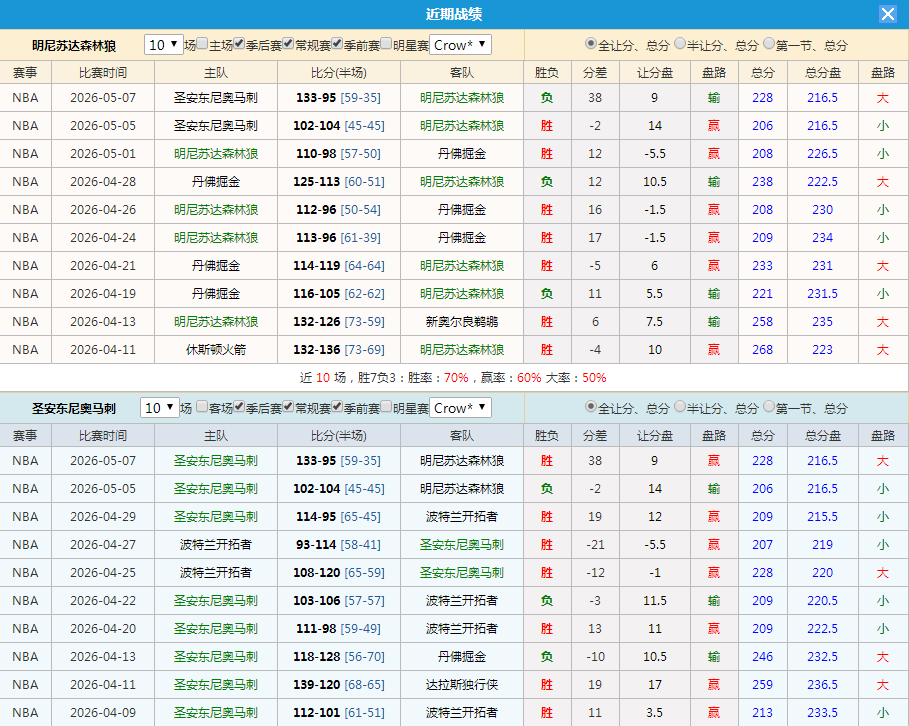Click score 112-101 [61-51]
Image resolution: width=909 pixels, height=726 pixels.
[x=339, y=713]
